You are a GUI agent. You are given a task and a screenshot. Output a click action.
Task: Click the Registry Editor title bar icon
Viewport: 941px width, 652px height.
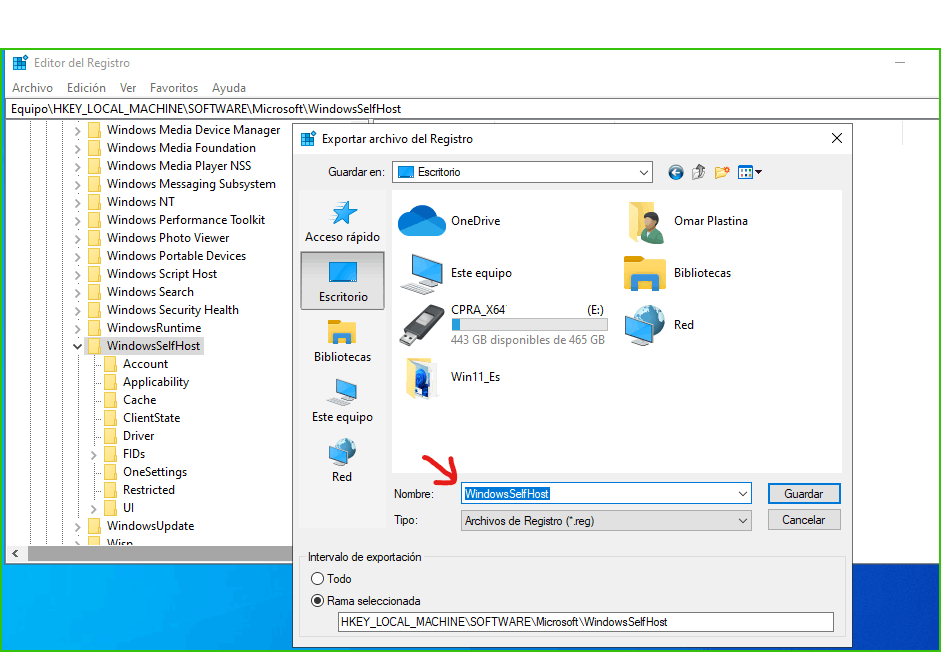click(x=20, y=62)
